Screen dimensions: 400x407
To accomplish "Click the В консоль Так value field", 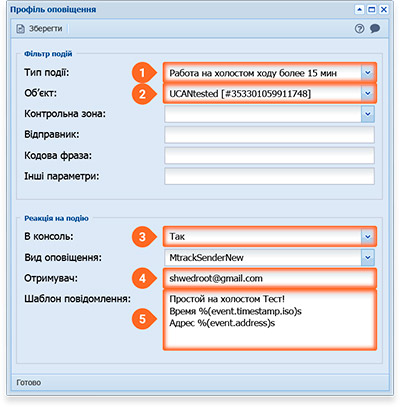I will [x=263, y=237].
